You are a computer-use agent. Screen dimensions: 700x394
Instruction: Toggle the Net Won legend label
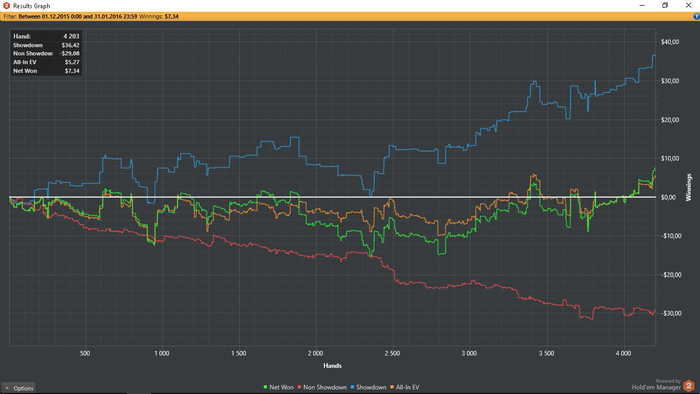(281, 387)
